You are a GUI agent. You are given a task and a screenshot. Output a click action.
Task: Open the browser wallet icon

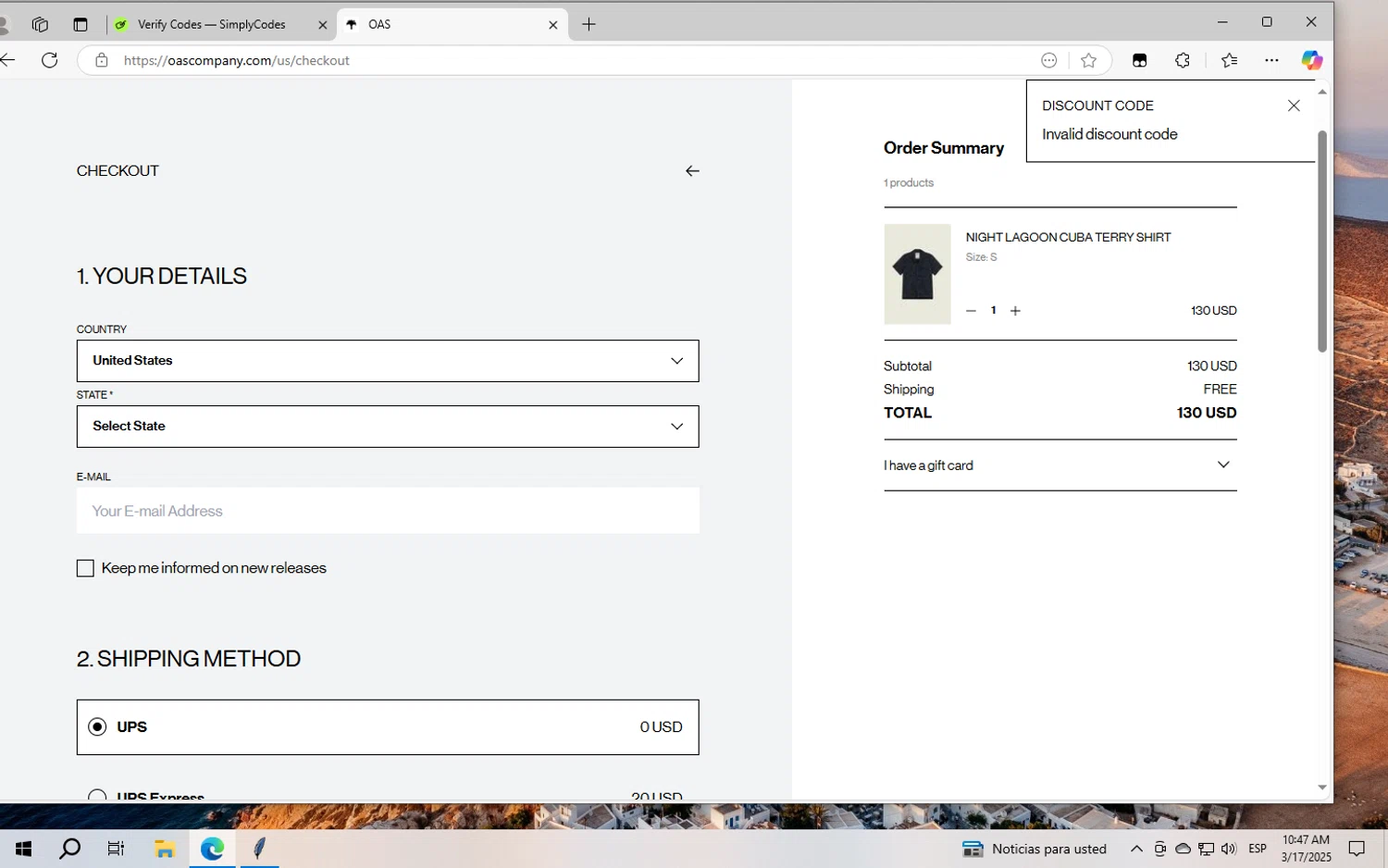(1139, 60)
